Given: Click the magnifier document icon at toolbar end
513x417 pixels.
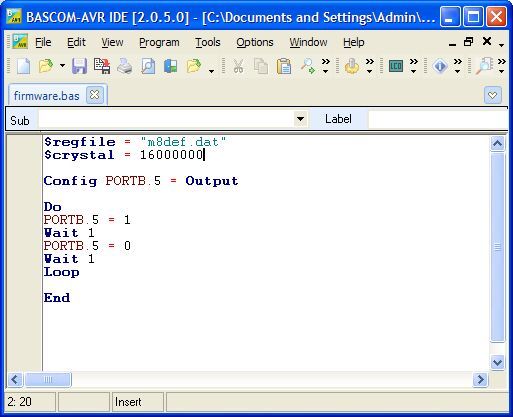Looking at the screenshot, I should click(484, 66).
